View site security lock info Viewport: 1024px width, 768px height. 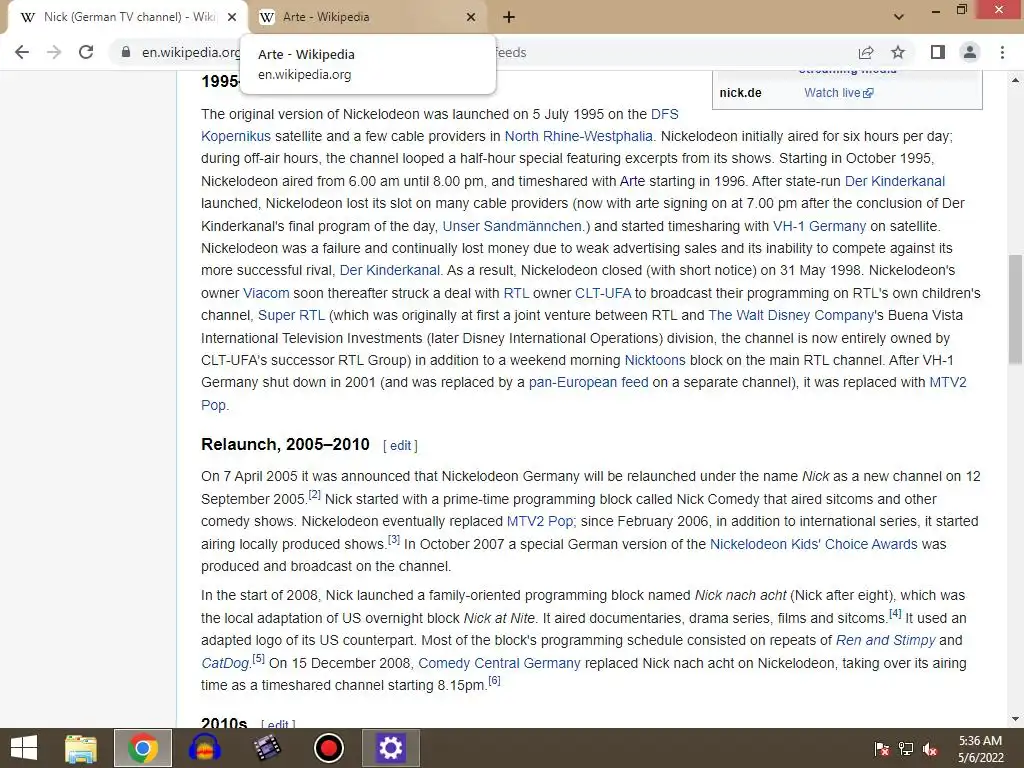click(126, 52)
